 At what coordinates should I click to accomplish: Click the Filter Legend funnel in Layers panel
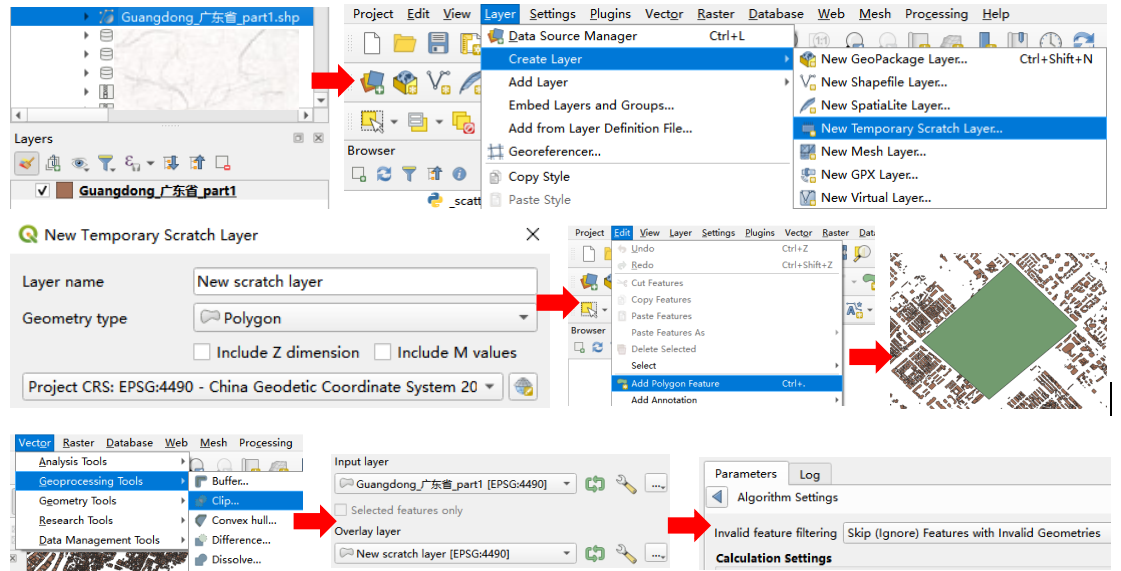pyautogui.click(x=107, y=164)
